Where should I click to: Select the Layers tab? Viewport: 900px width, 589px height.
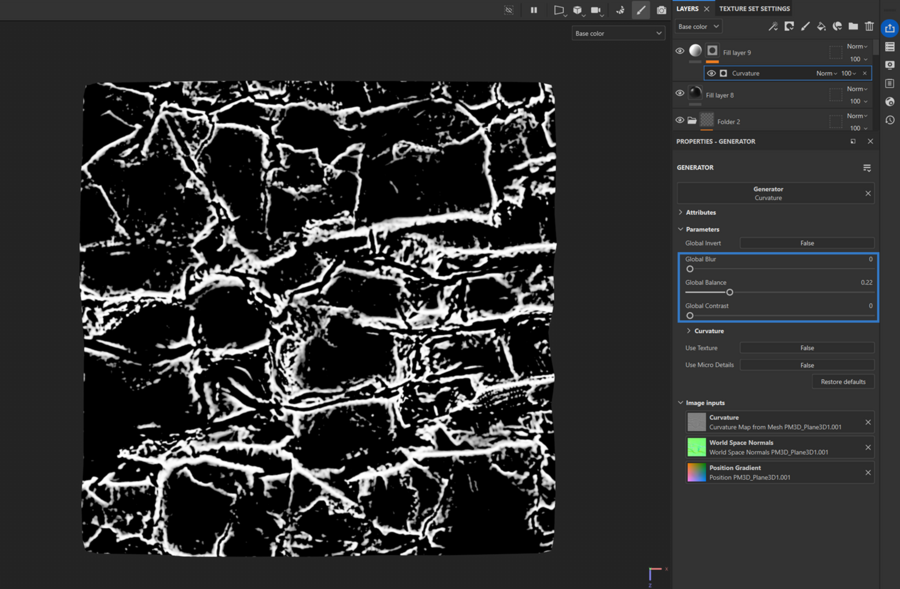point(687,9)
